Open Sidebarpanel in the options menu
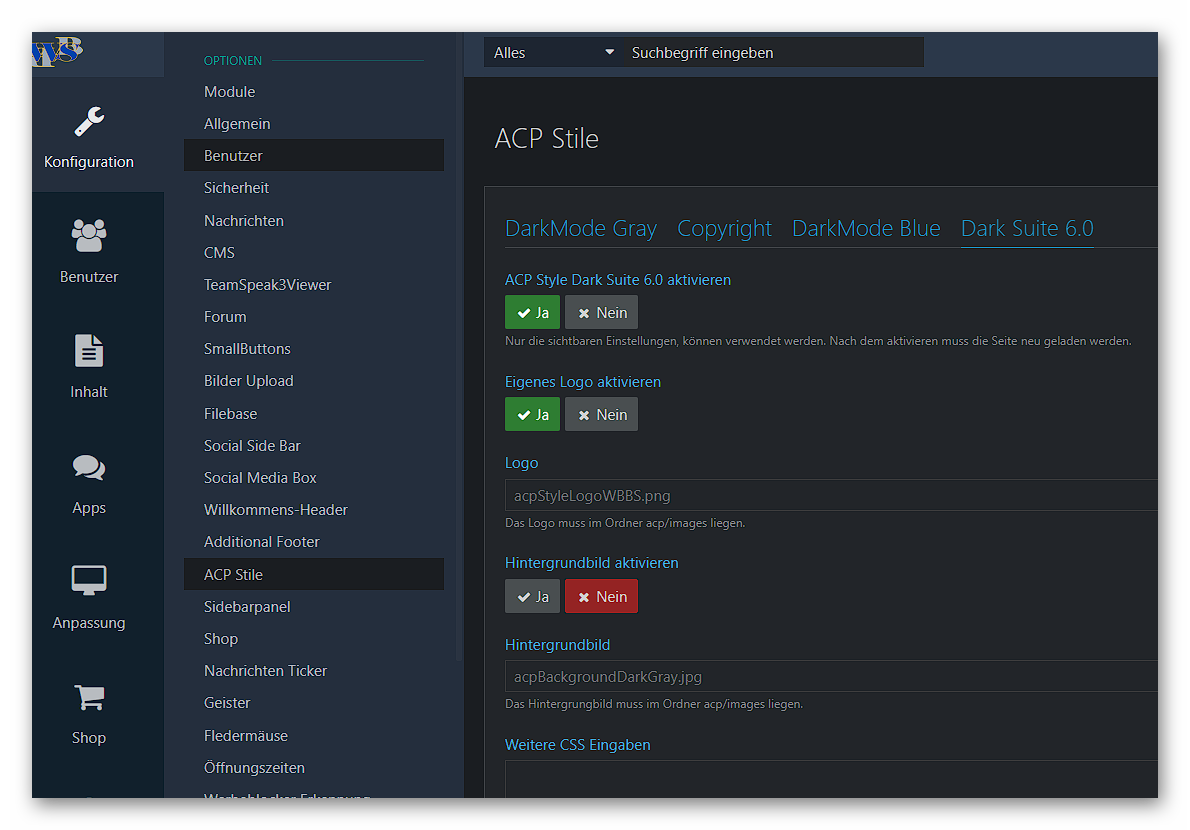The image size is (1190, 830). pos(246,606)
